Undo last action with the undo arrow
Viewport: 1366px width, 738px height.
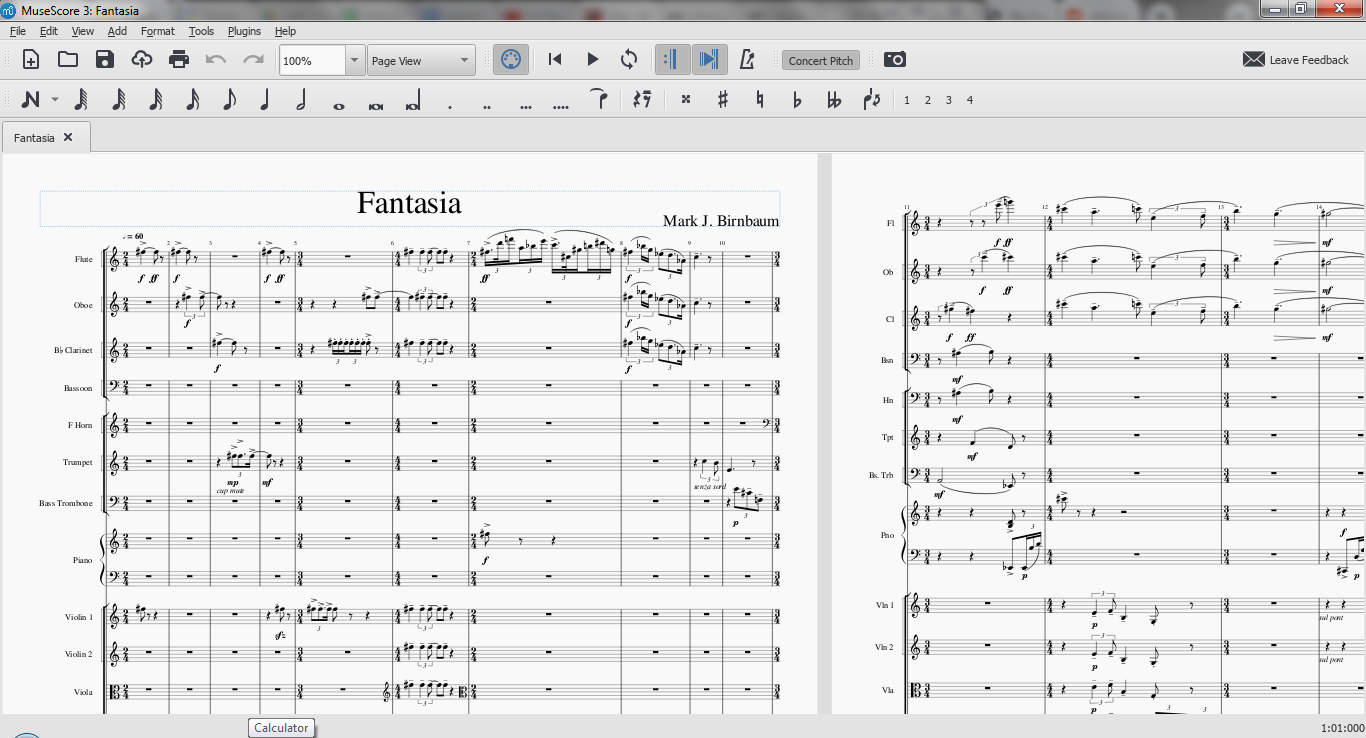[216, 60]
